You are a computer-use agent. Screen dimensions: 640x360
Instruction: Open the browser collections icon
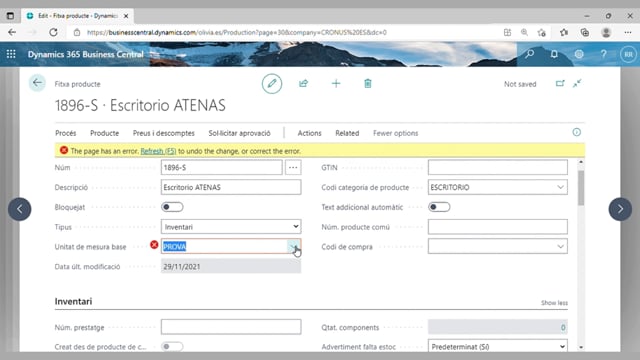(584, 32)
